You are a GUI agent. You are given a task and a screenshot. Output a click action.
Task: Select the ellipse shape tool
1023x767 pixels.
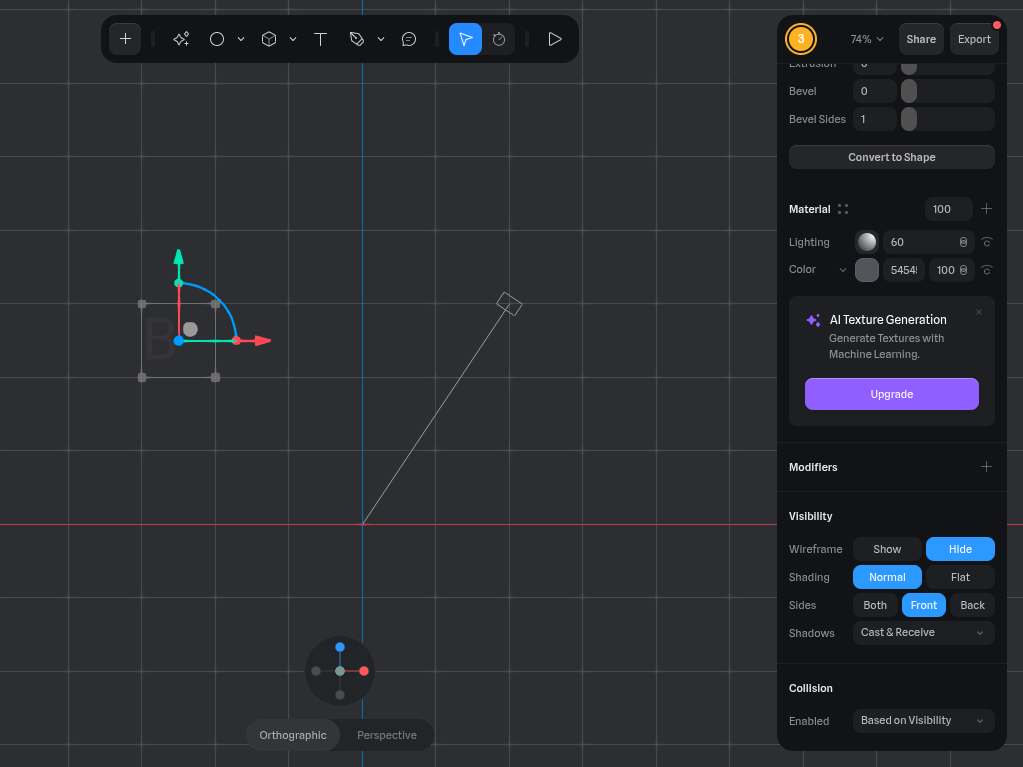click(x=217, y=39)
